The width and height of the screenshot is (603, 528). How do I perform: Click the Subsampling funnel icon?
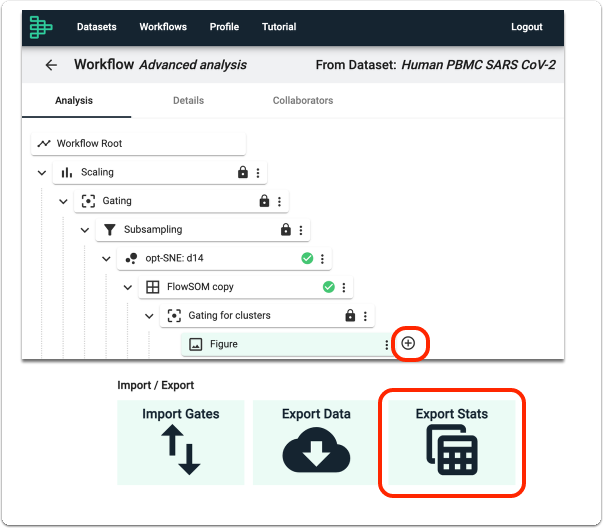(x=110, y=230)
